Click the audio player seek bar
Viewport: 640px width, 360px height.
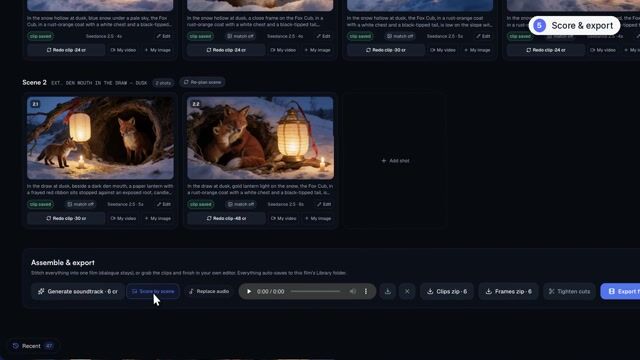316,291
